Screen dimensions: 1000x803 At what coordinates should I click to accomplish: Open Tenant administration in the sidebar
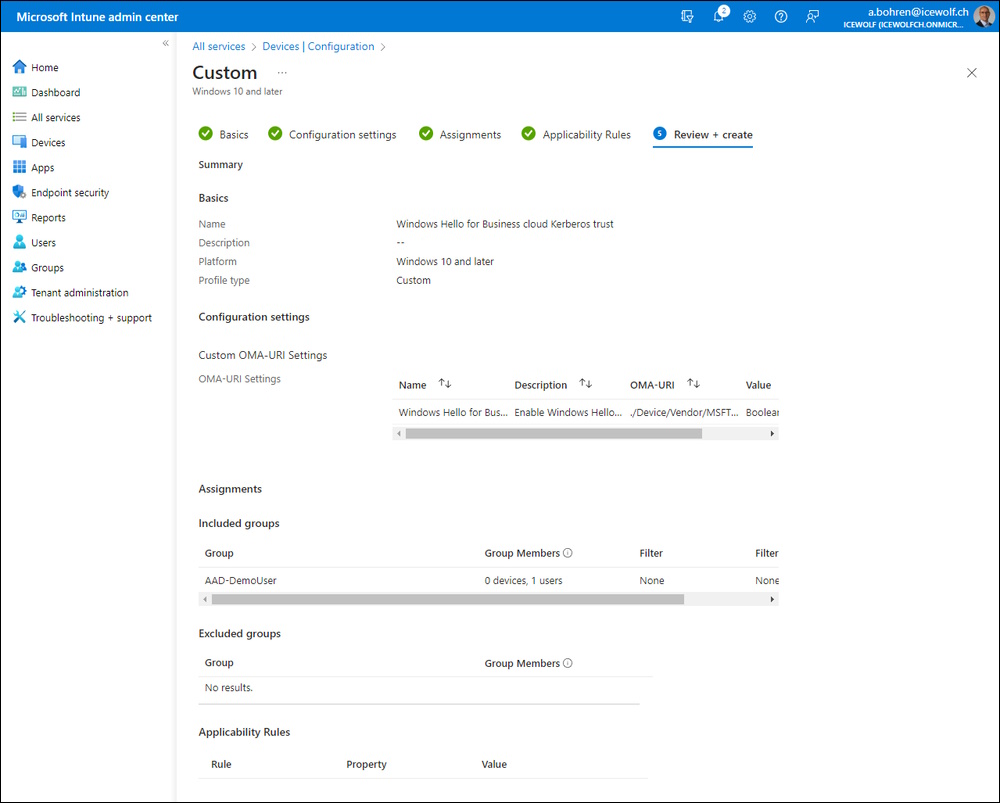80,293
